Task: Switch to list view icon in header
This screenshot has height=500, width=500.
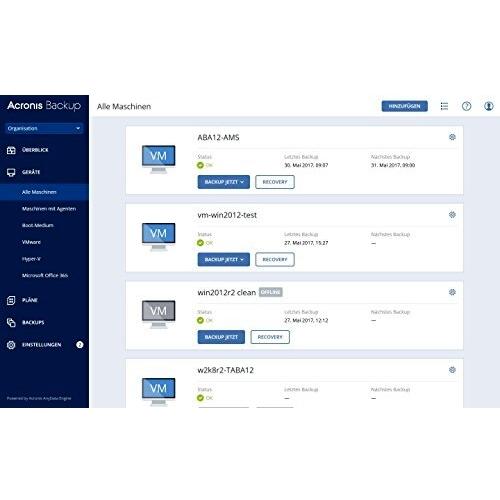Action: pos(444,106)
